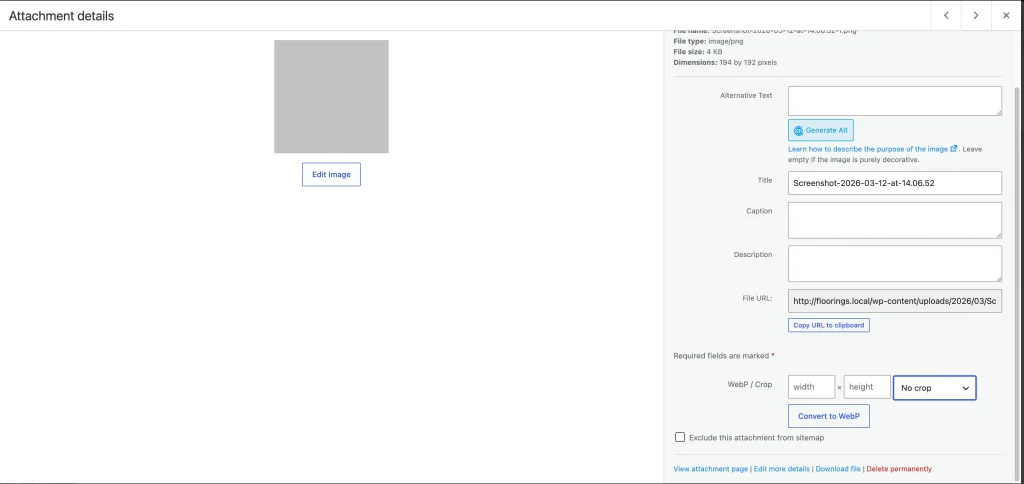Click the Generate Alt button
Image resolution: width=1024 pixels, height=484 pixels.
(821, 130)
